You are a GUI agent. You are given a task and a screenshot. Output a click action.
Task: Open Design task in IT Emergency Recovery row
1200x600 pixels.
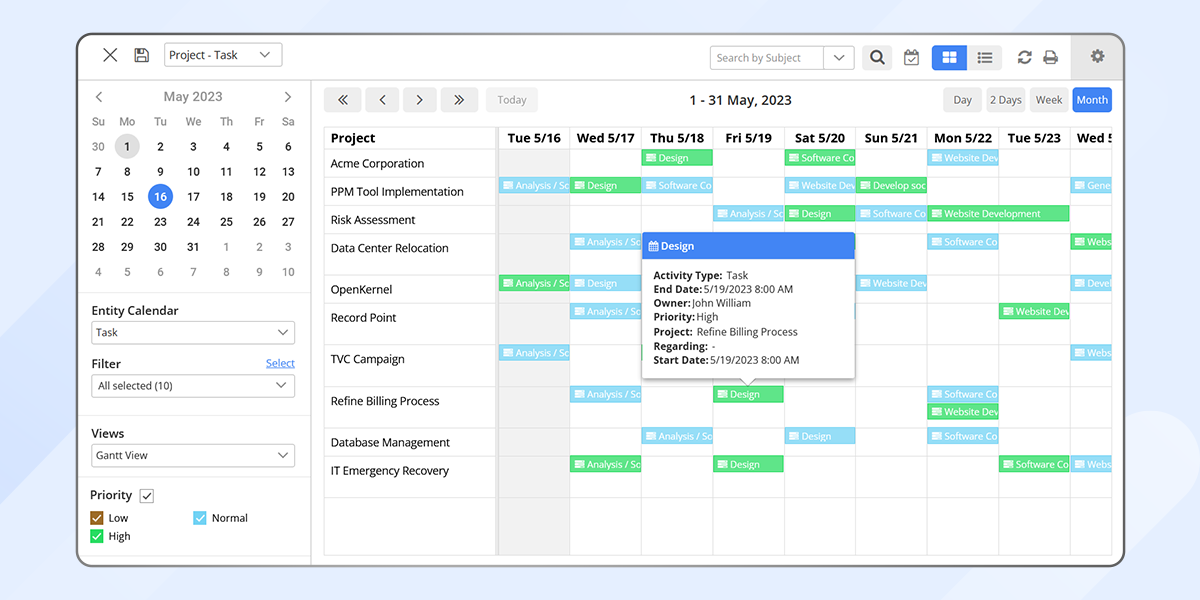coord(748,465)
